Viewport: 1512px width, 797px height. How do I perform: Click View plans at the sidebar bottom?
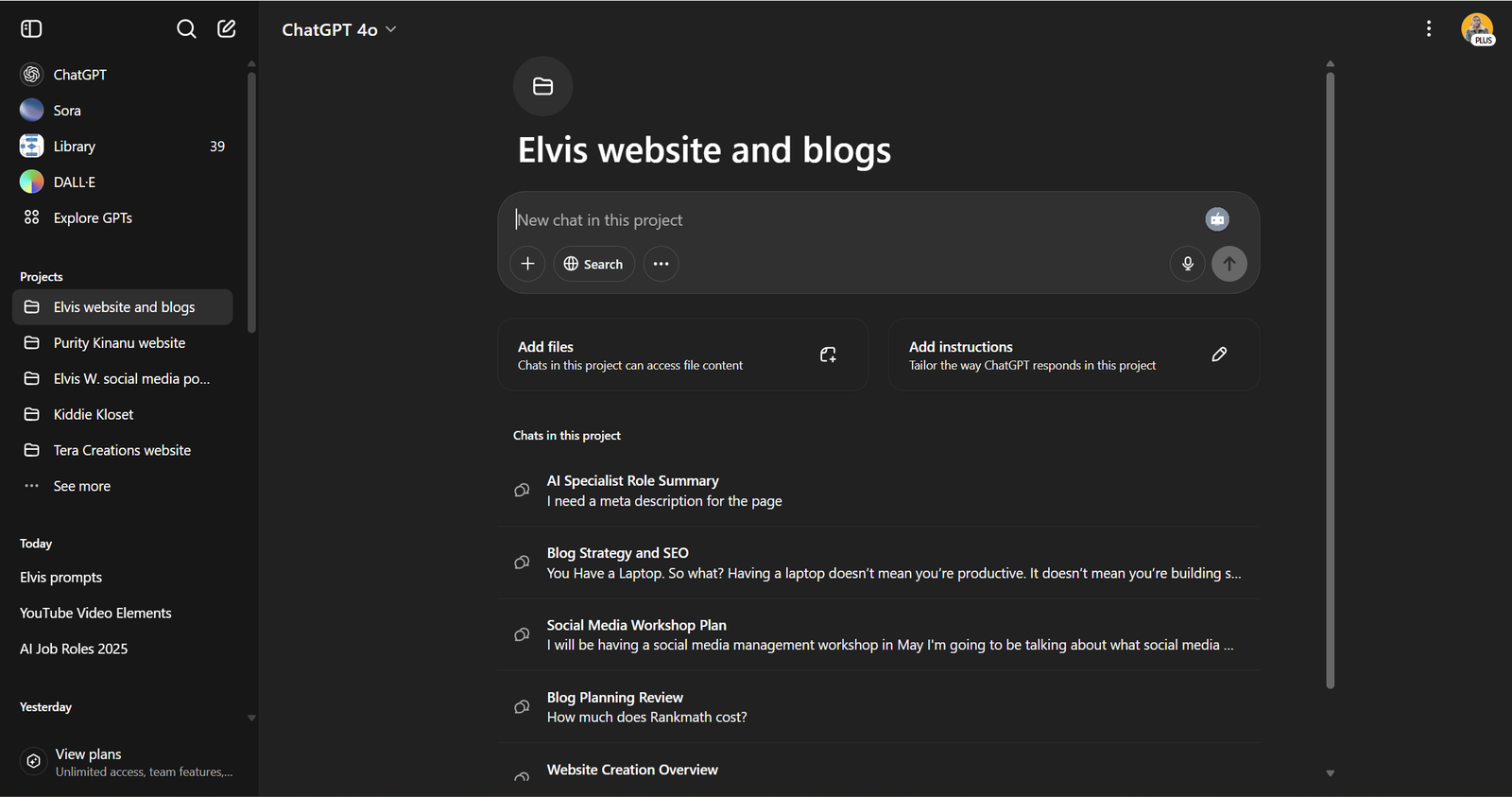click(128, 762)
